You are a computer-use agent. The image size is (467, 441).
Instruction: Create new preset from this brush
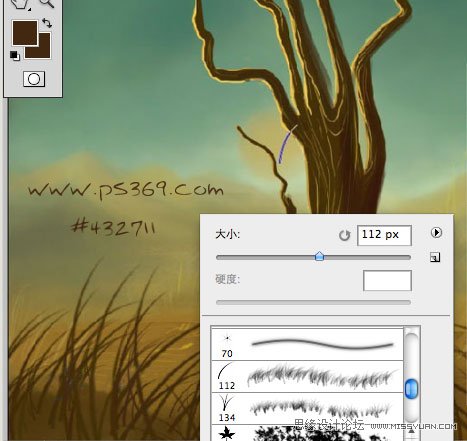click(x=435, y=257)
